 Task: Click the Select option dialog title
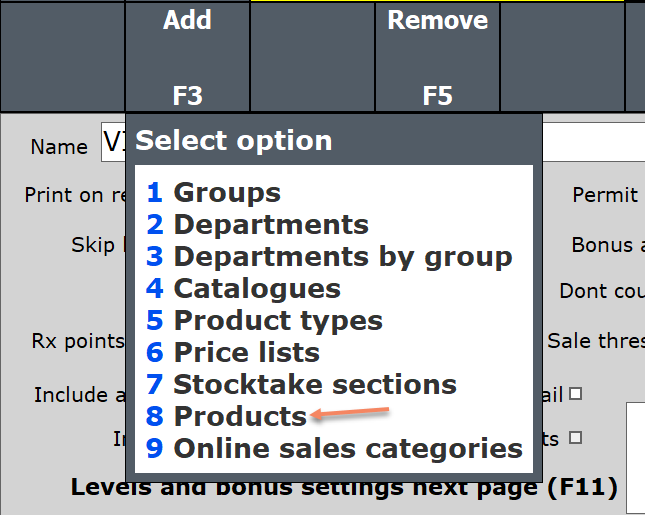click(x=234, y=141)
